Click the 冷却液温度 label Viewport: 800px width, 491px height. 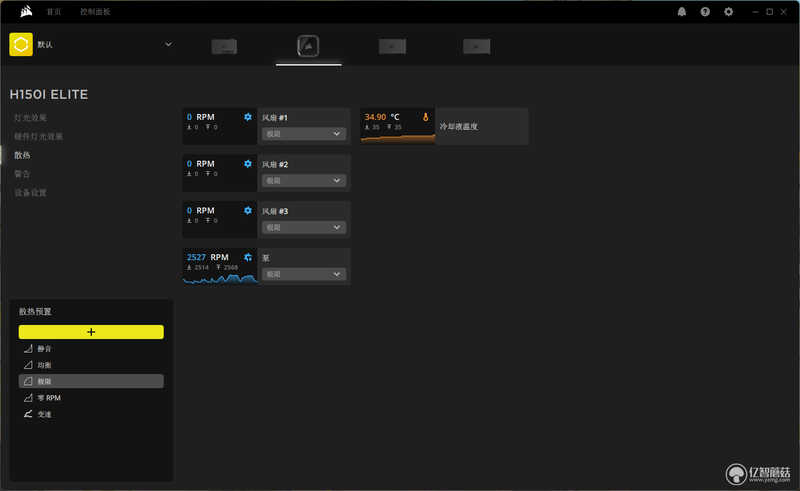pyautogui.click(x=459, y=127)
